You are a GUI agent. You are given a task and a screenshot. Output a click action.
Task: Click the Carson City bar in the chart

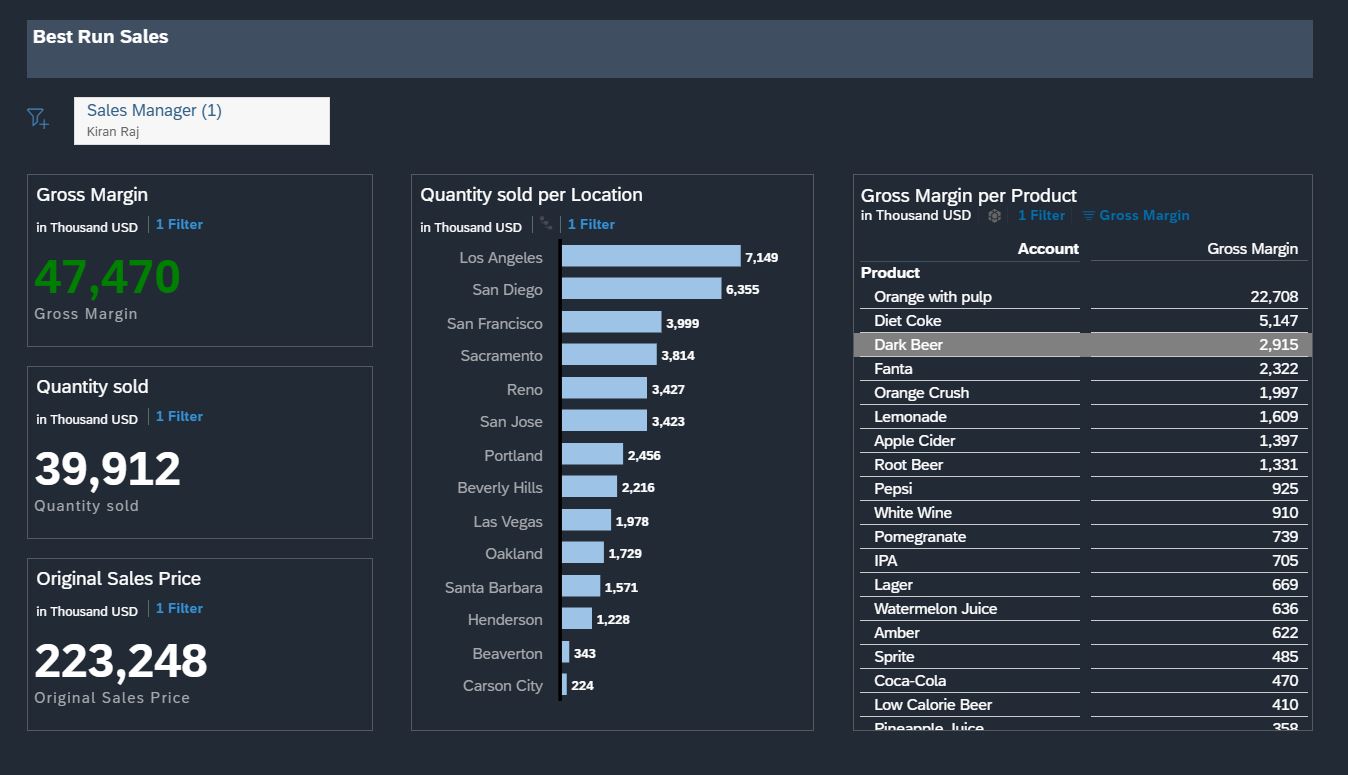[562, 685]
